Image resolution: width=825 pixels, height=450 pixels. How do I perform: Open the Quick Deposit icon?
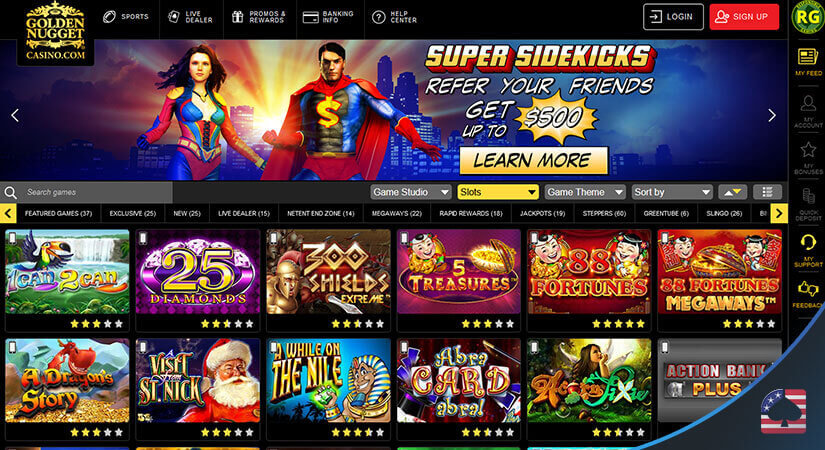point(808,204)
